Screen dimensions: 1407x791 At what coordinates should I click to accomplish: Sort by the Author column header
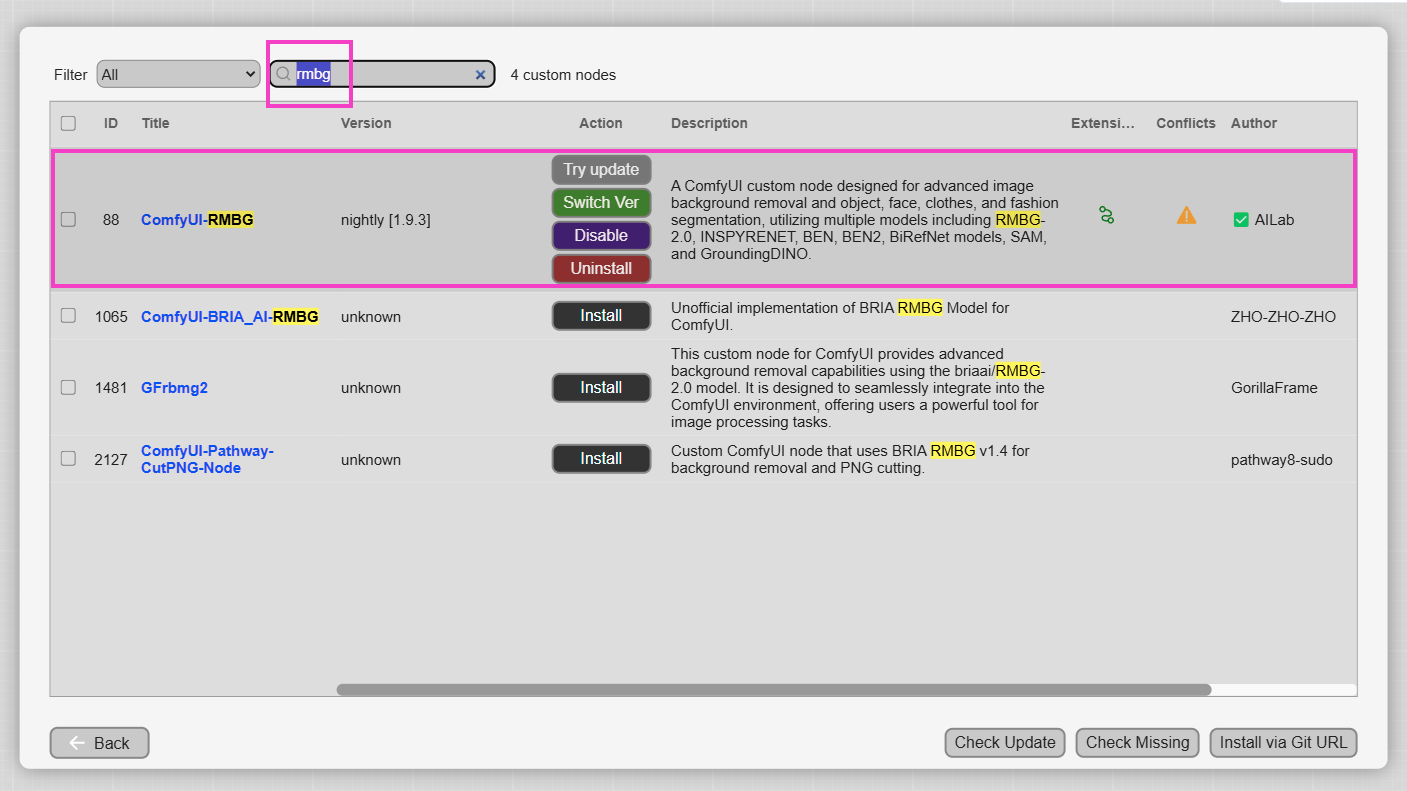tap(1254, 123)
